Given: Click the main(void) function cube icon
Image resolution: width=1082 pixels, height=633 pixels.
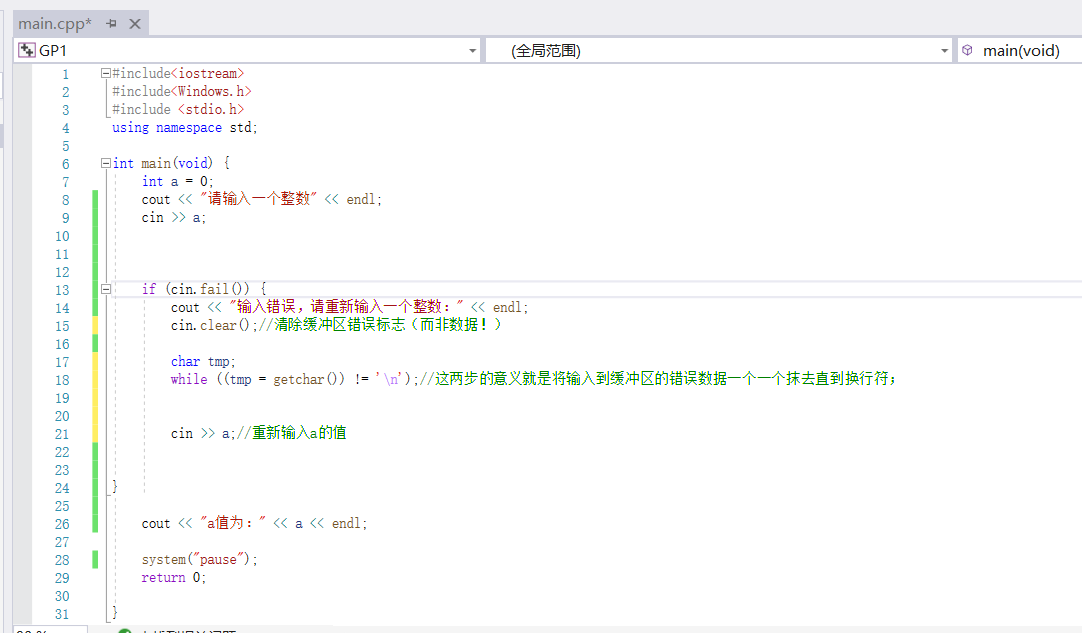Looking at the screenshot, I should pos(967,50).
